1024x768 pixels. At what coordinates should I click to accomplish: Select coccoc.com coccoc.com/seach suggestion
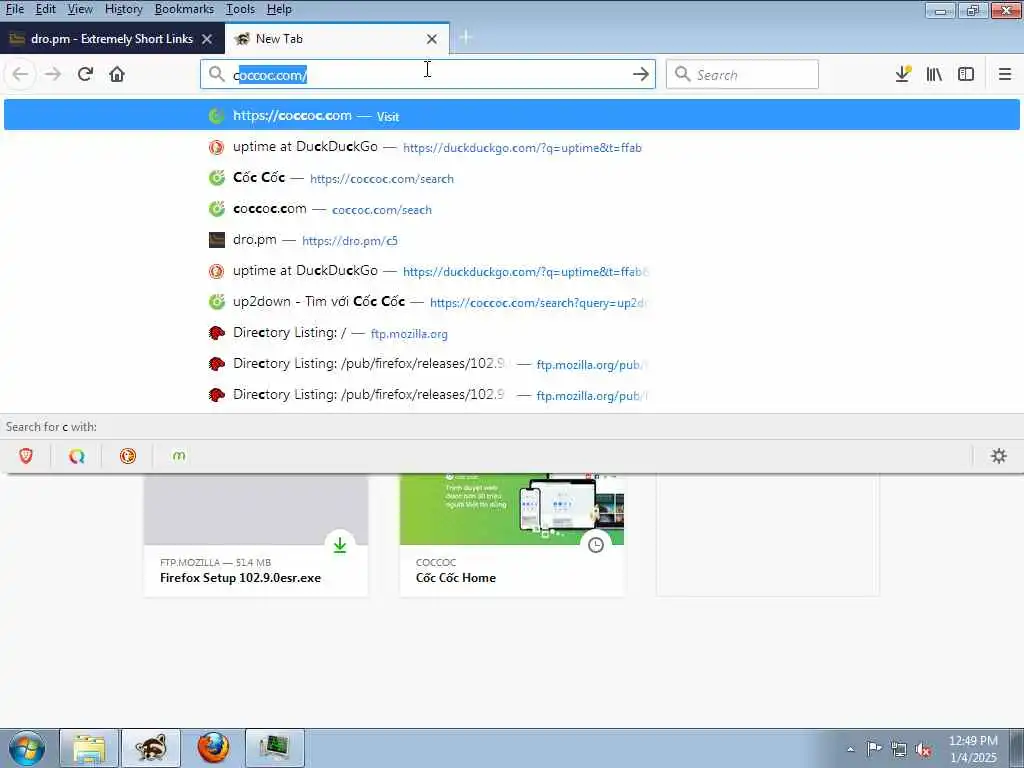pos(512,209)
